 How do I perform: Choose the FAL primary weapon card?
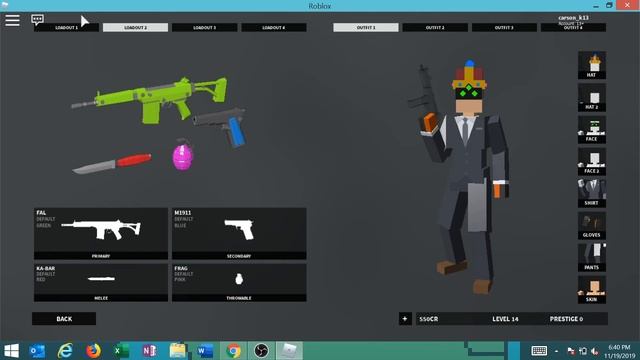coord(101,233)
